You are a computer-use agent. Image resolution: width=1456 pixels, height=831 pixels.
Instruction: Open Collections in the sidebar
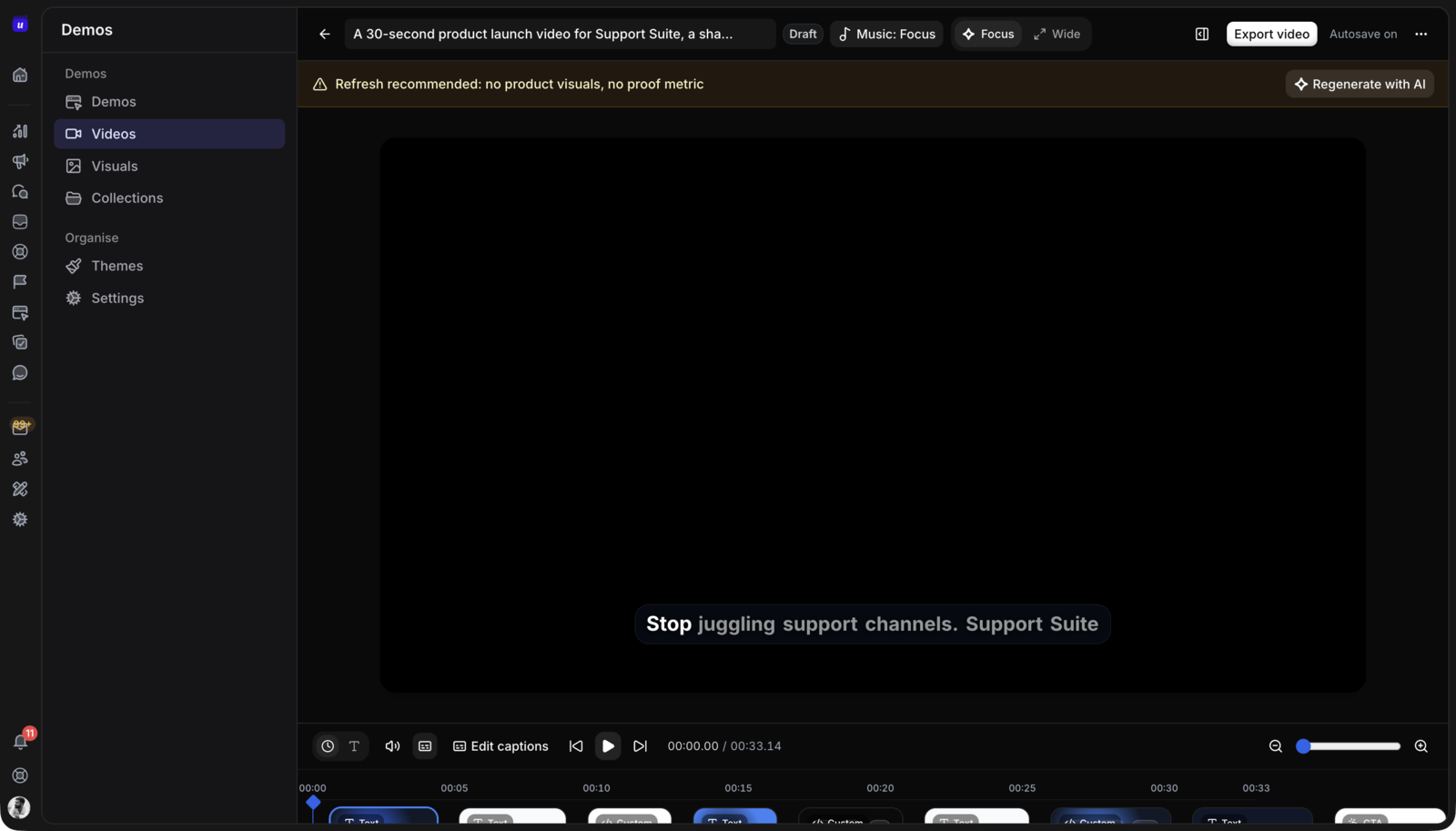(169, 198)
